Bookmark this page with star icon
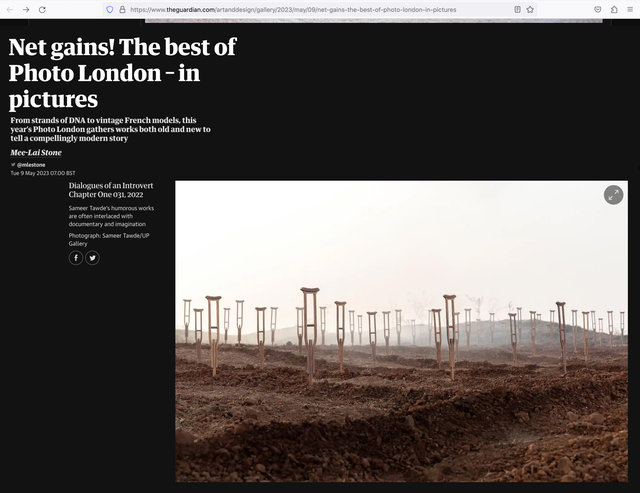 (x=530, y=9)
